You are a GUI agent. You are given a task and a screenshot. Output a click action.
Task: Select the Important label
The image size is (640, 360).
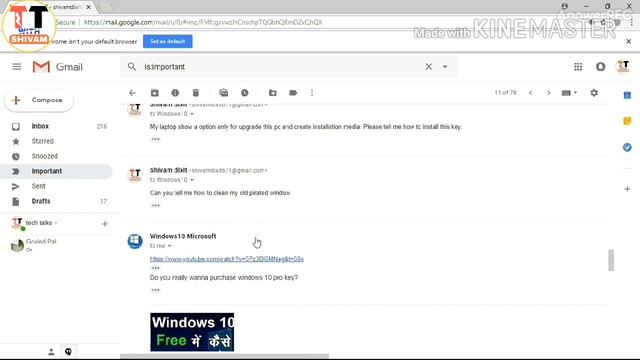[56, 171]
